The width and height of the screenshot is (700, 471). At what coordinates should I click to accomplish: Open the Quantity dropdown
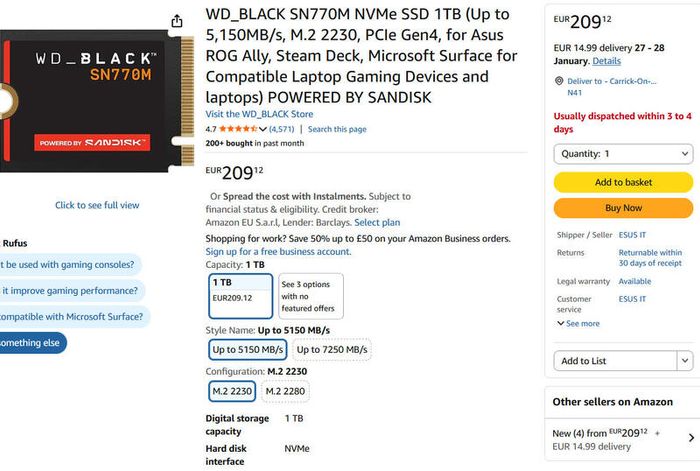tap(623, 154)
